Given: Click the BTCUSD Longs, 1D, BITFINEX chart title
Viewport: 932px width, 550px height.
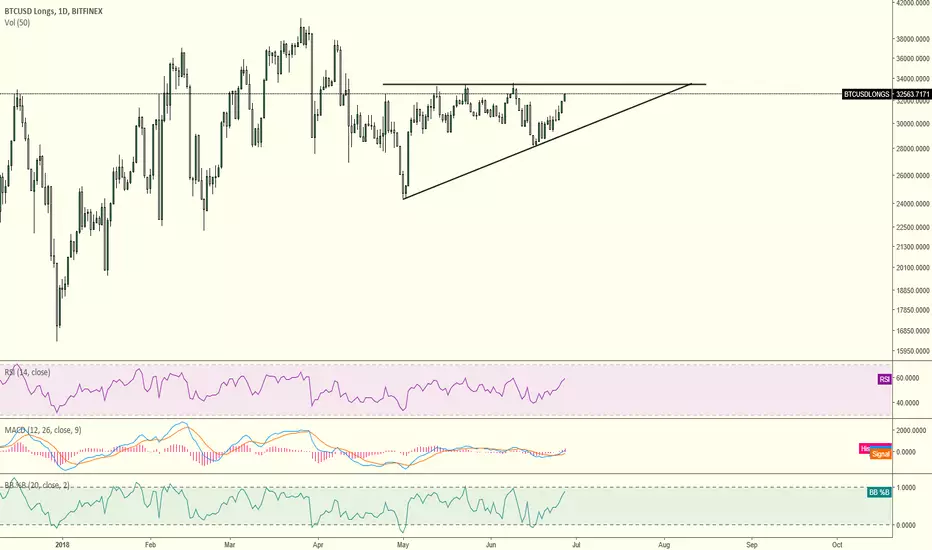Looking at the screenshot, I should [x=53, y=11].
